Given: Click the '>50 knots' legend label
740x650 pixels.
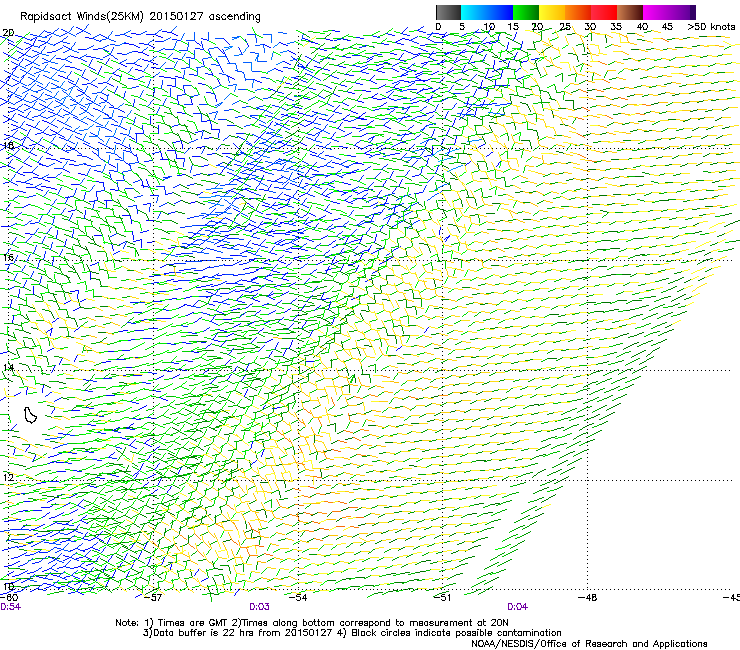Looking at the screenshot, I should tap(711, 27).
